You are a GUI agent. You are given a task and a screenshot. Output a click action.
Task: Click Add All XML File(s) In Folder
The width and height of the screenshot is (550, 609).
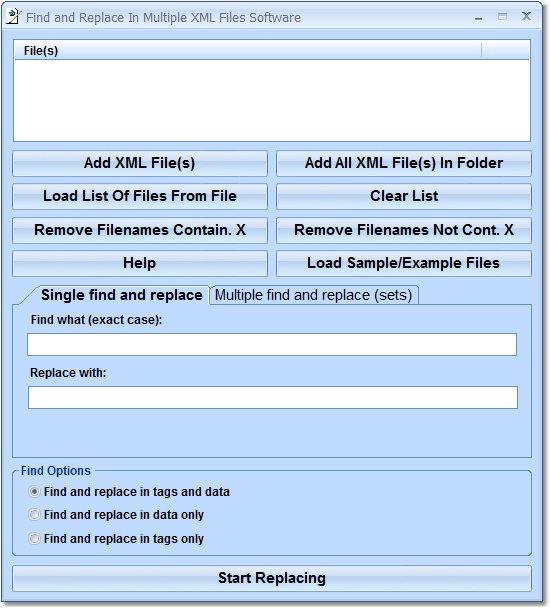point(404,163)
